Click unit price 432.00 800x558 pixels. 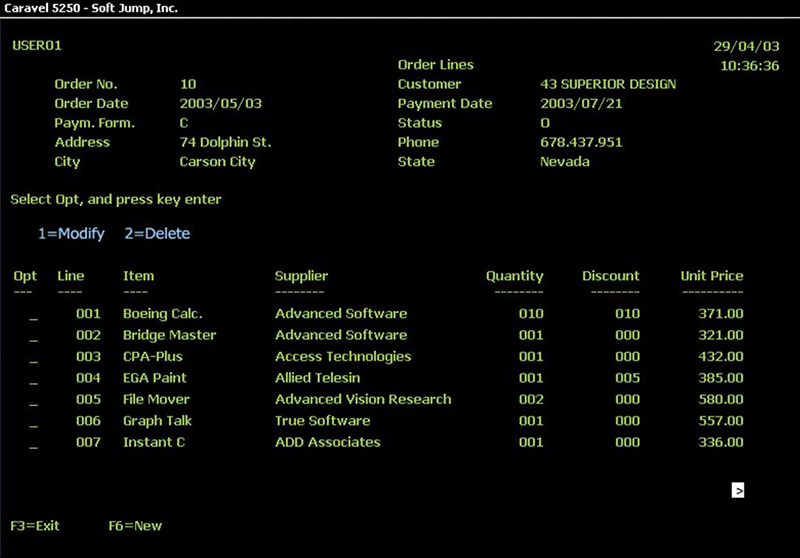coord(721,357)
